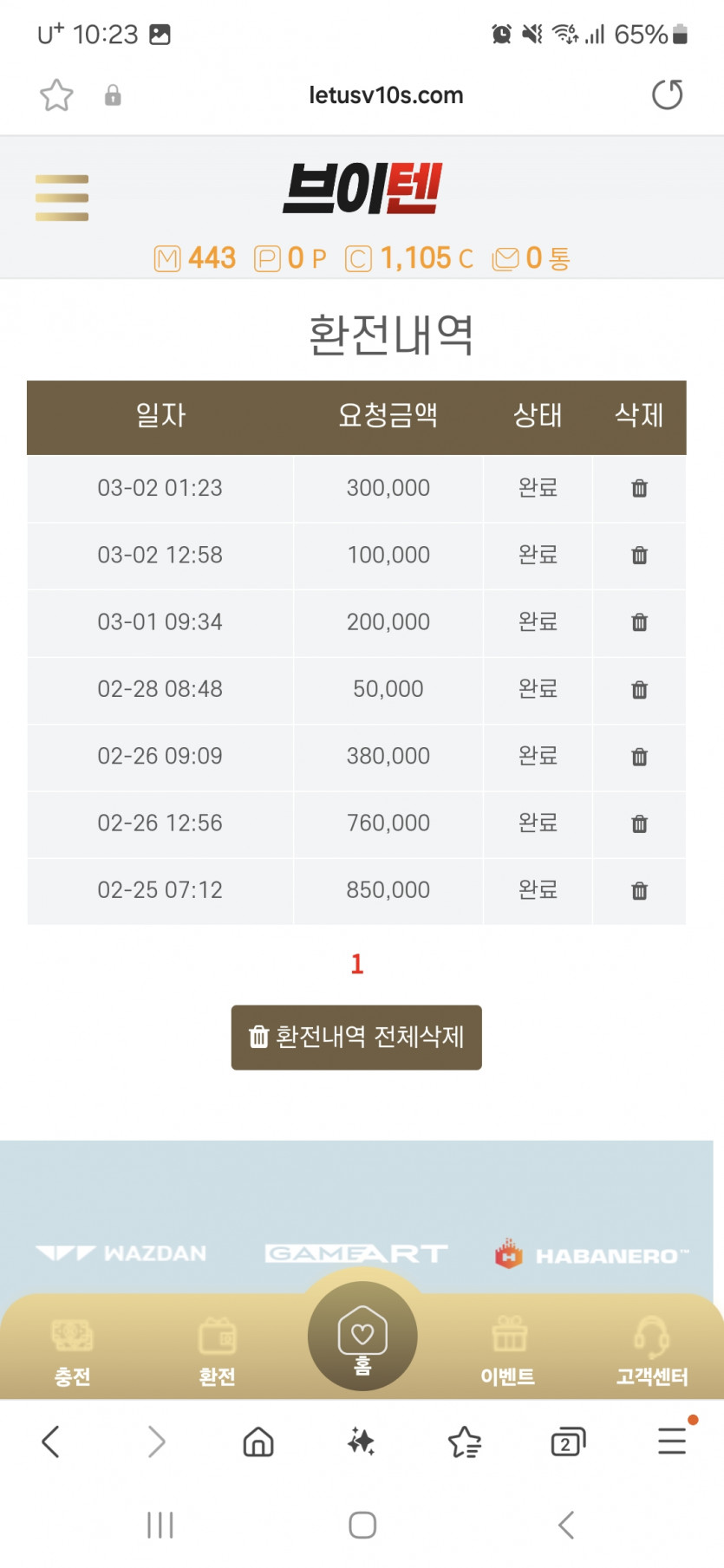
Task: Reload the page in browser
Action: pos(667,94)
